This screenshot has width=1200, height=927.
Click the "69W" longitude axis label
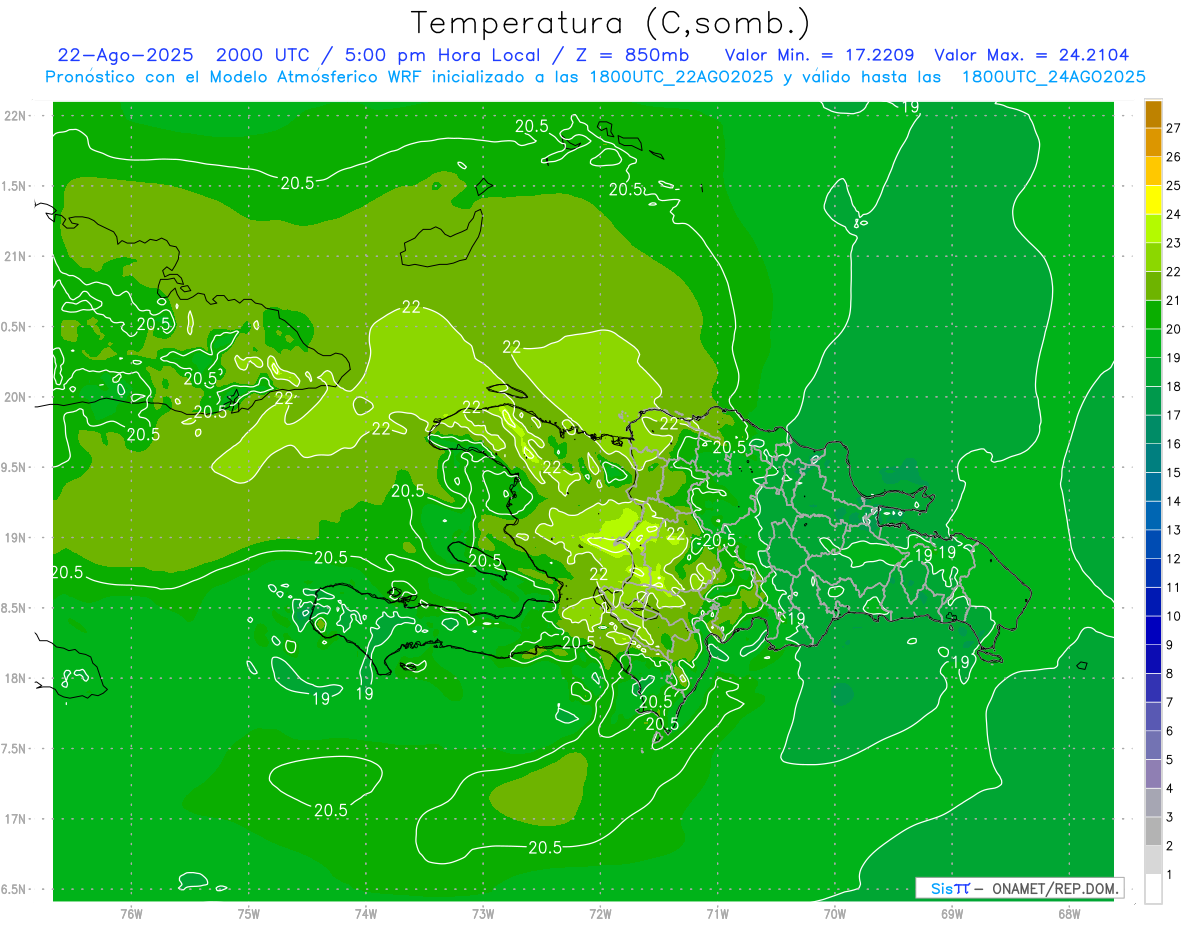[952, 914]
